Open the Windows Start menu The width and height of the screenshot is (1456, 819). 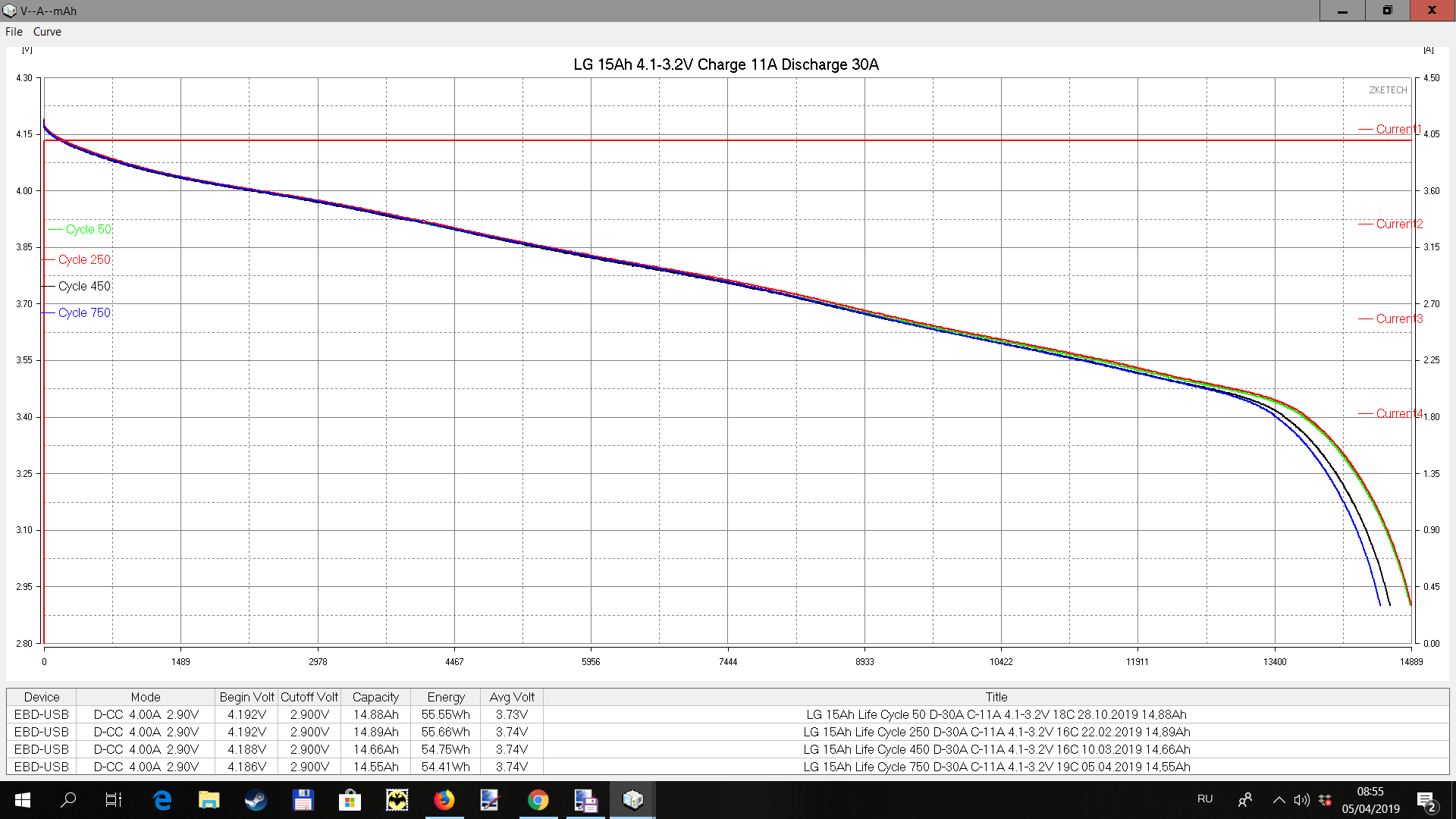coord(22,800)
